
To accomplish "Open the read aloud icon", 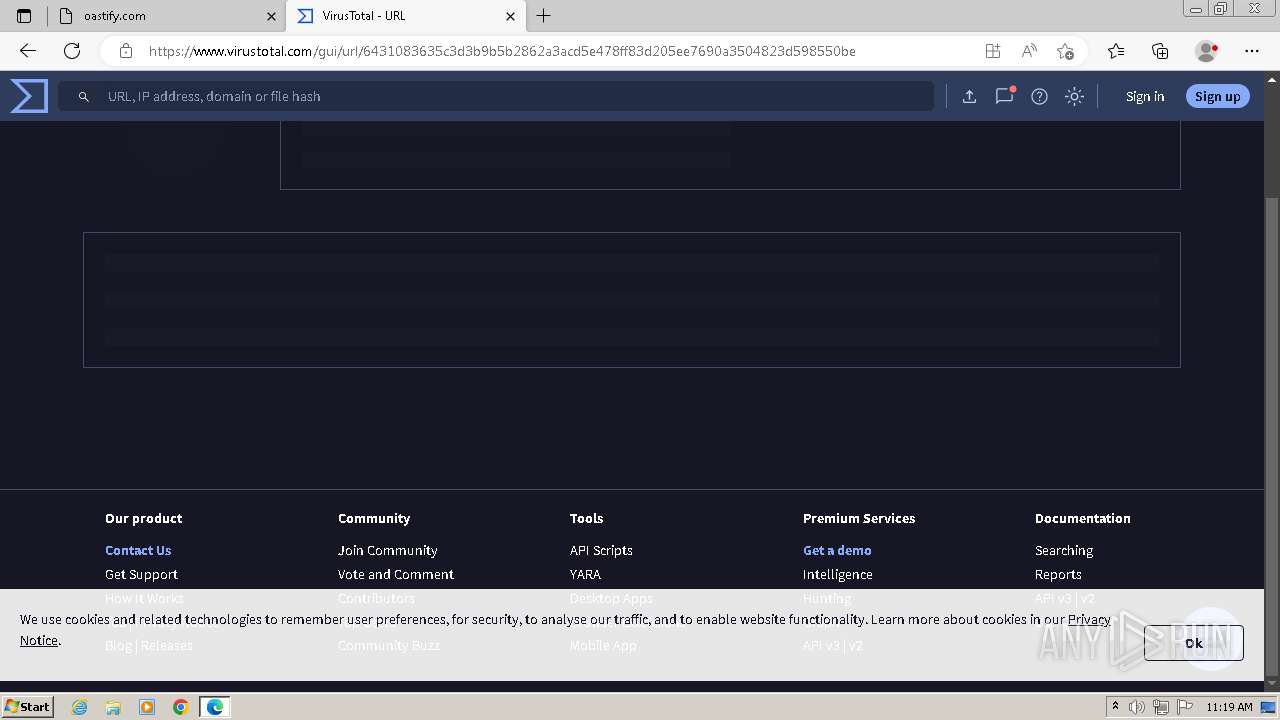I will click(1028, 51).
